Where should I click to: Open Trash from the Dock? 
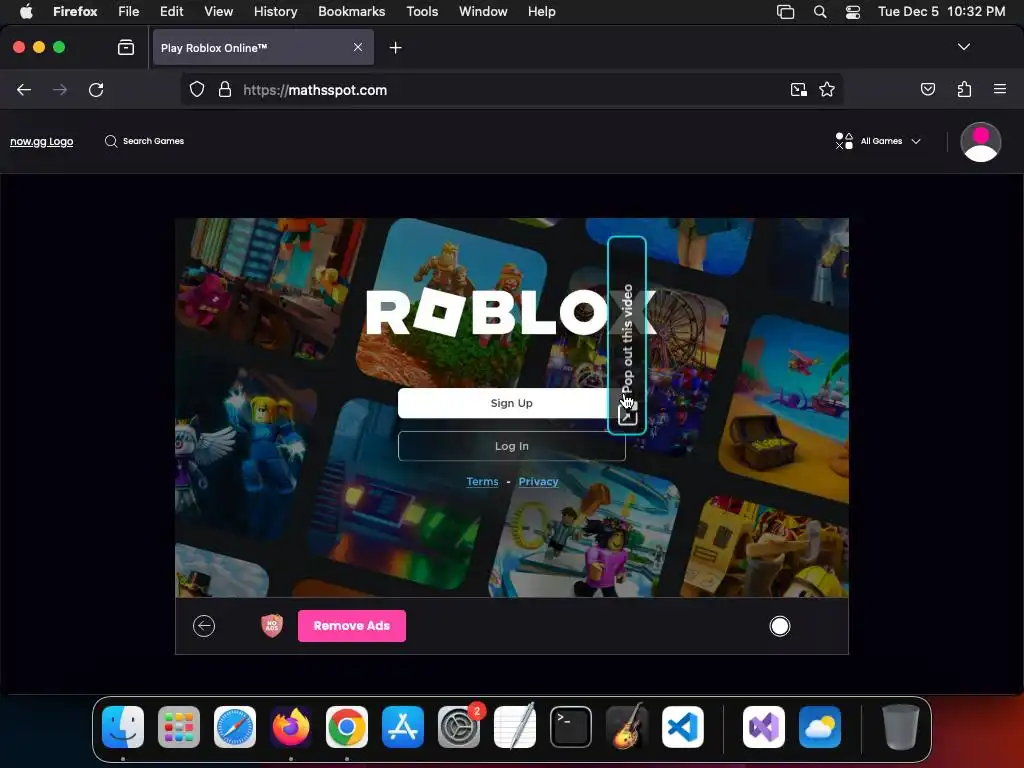point(901,727)
